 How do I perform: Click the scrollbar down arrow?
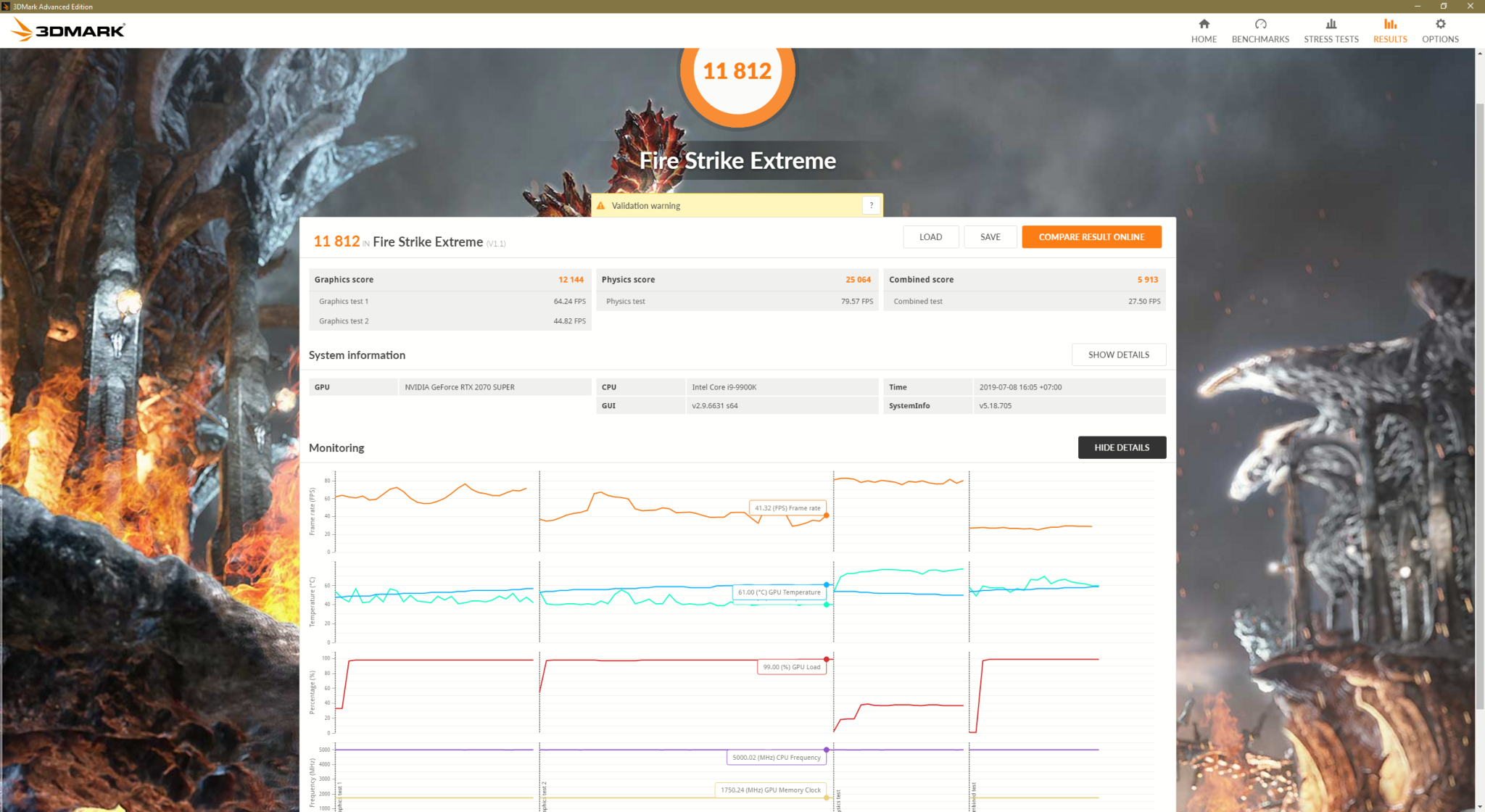pos(1480,807)
